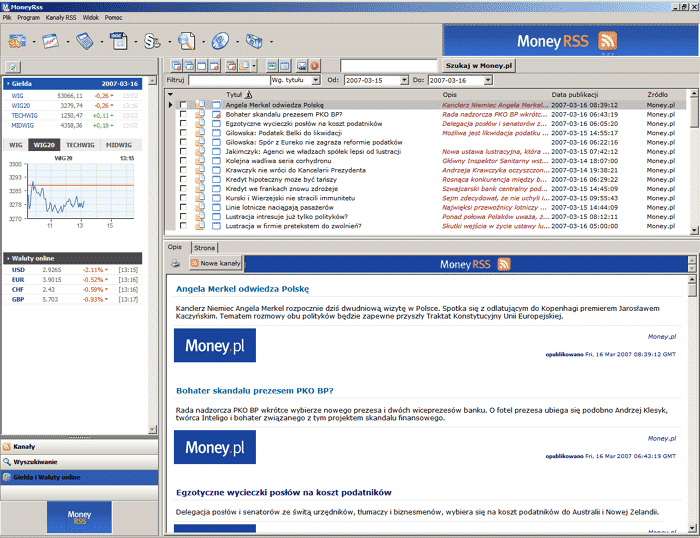Open dropdown arrow next to blue camera icon
700x538 pixels.
(271, 42)
